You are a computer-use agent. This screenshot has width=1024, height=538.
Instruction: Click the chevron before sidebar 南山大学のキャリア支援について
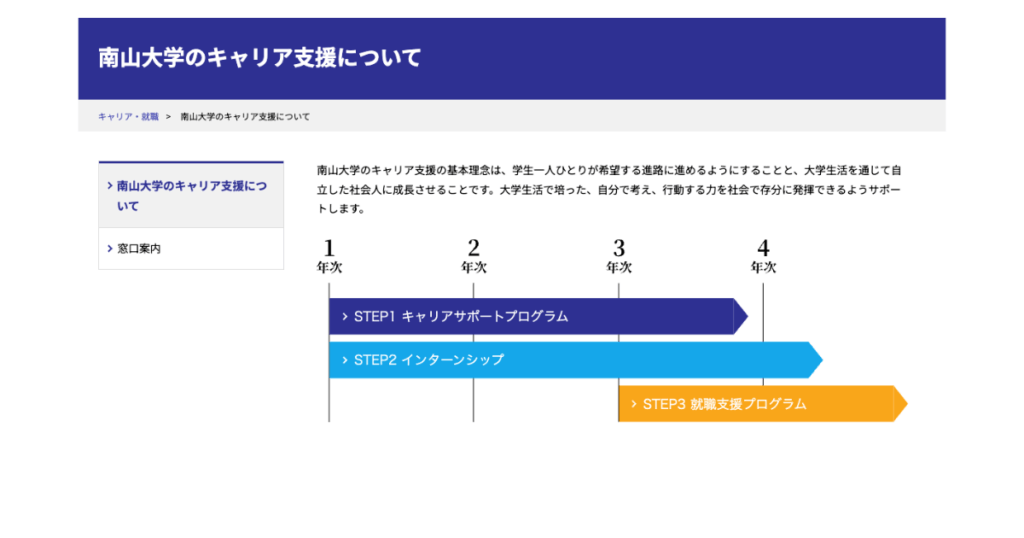[x=109, y=186]
